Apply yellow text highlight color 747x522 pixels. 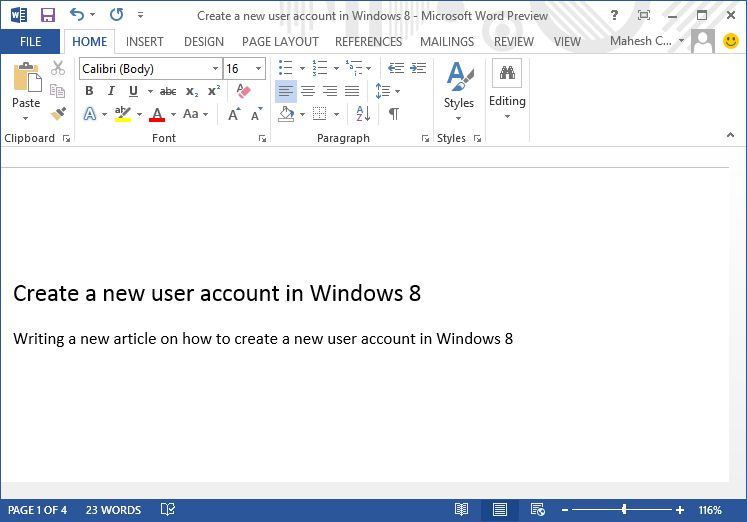pyautogui.click(x=123, y=114)
